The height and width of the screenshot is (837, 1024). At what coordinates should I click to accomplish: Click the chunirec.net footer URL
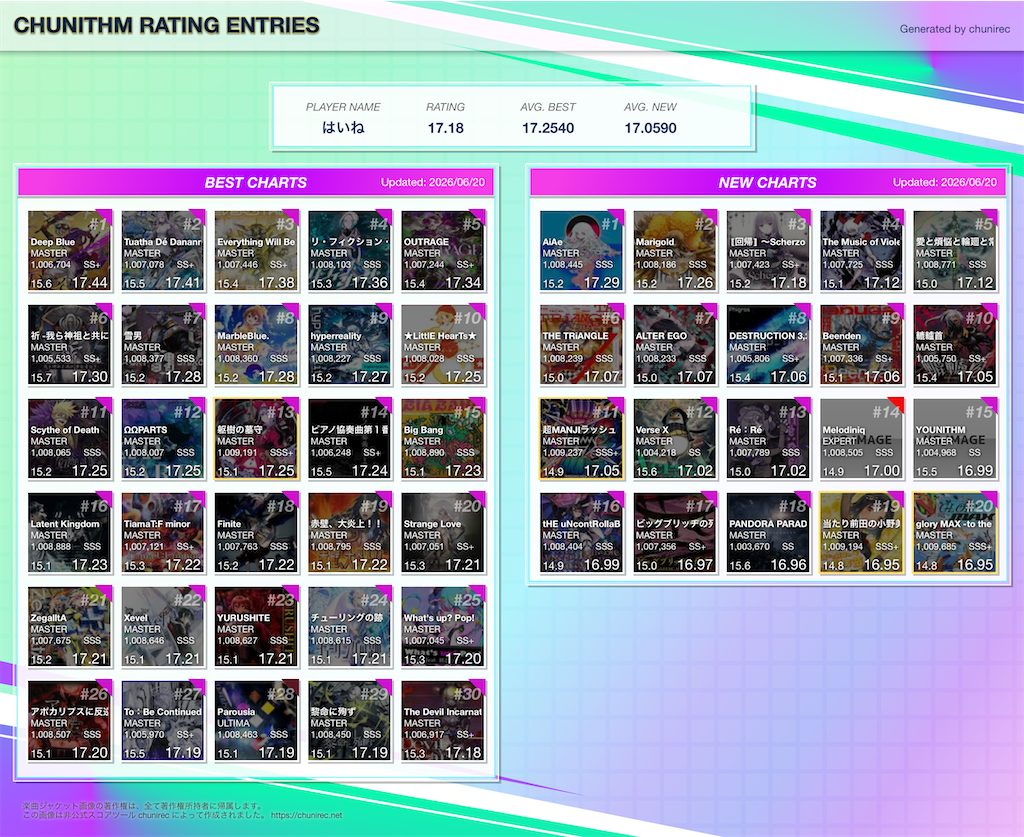306,815
